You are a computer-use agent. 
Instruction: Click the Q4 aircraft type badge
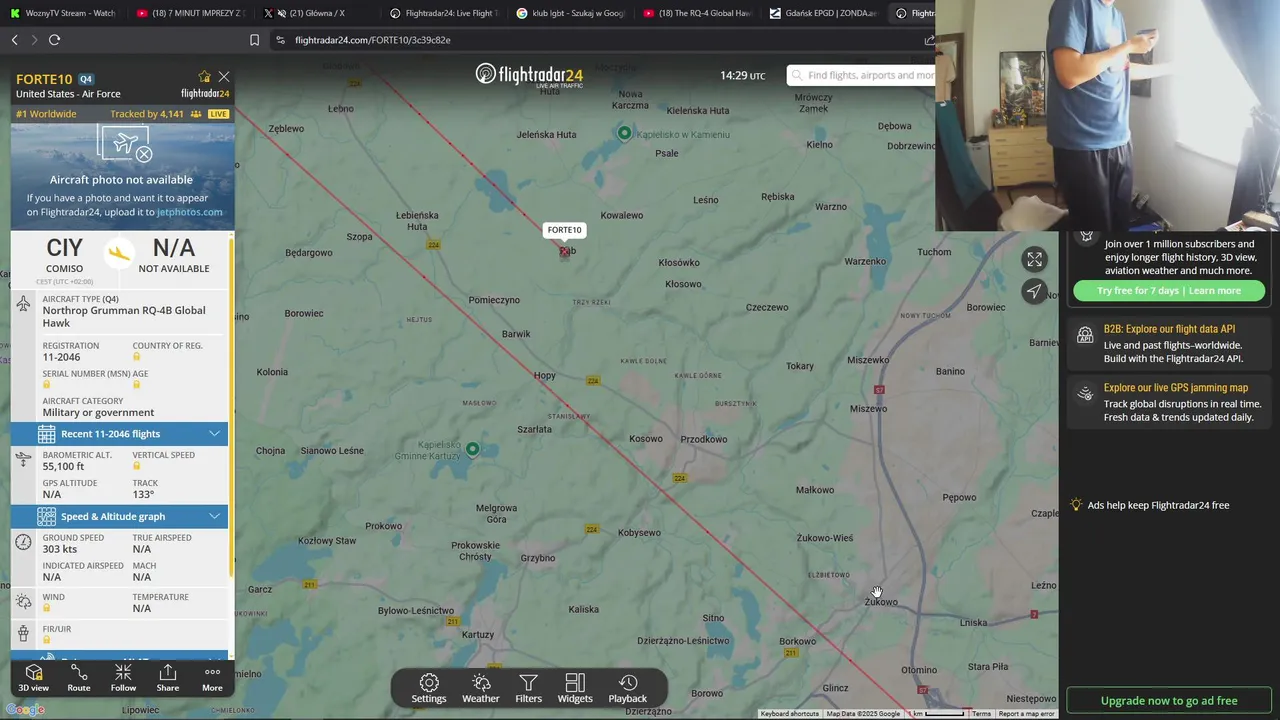[x=86, y=79]
